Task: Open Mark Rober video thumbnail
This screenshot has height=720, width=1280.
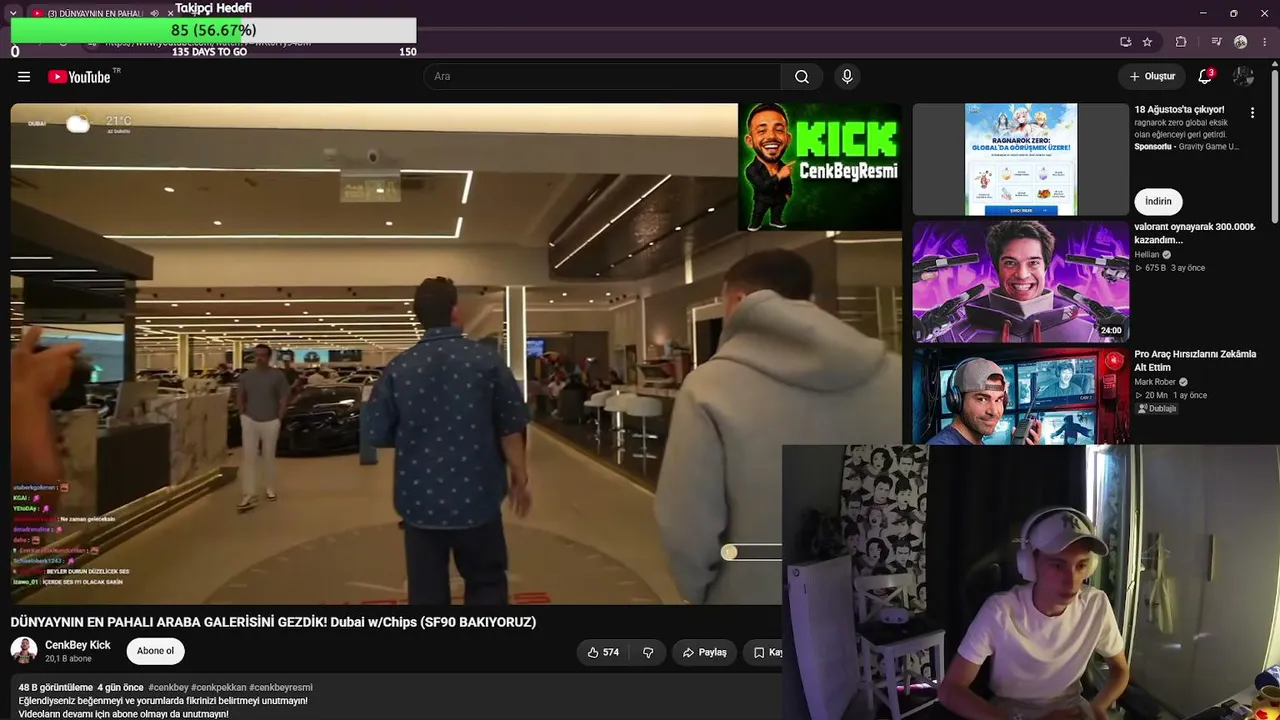Action: pos(1021,395)
